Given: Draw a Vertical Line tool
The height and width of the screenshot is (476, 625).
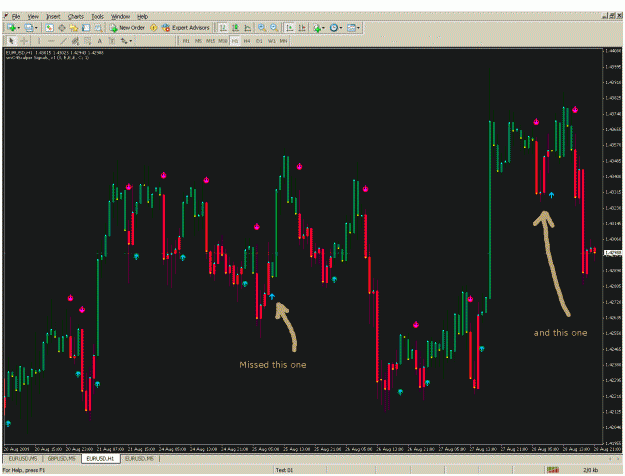Looking at the screenshot, I should [x=39, y=41].
